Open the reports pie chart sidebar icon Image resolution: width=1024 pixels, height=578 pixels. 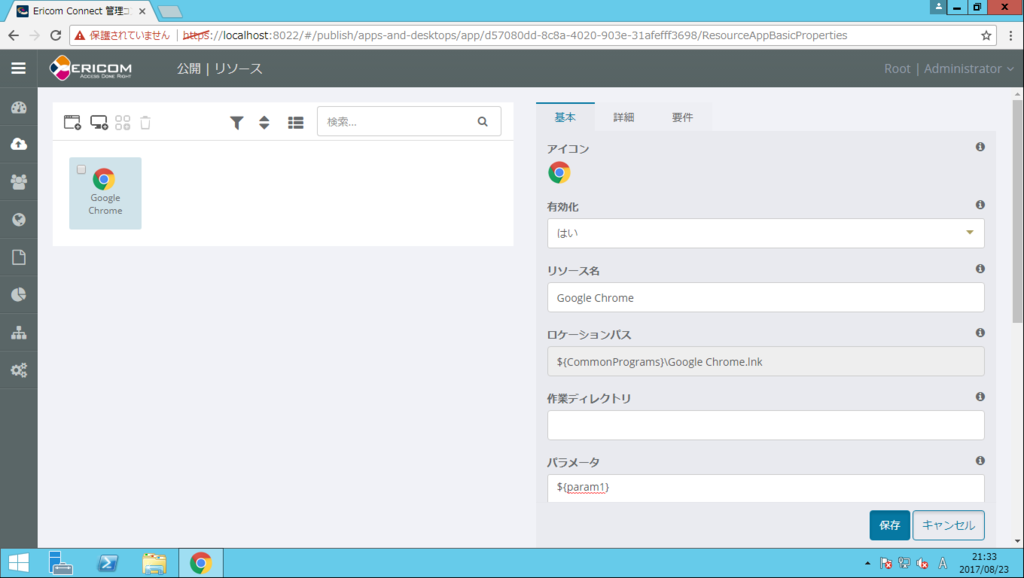(x=18, y=295)
